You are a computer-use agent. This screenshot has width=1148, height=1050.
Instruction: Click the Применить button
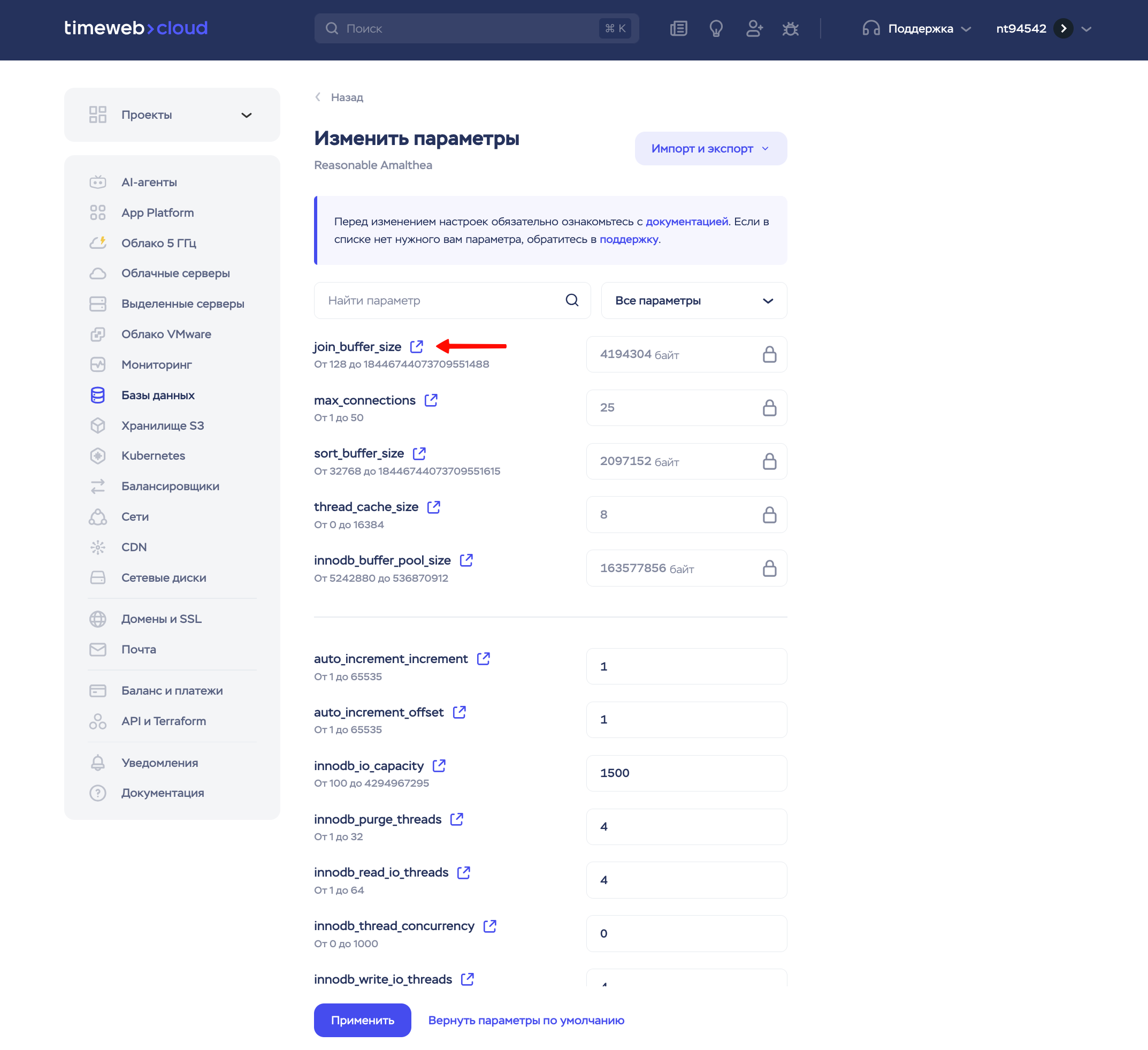[362, 1020]
